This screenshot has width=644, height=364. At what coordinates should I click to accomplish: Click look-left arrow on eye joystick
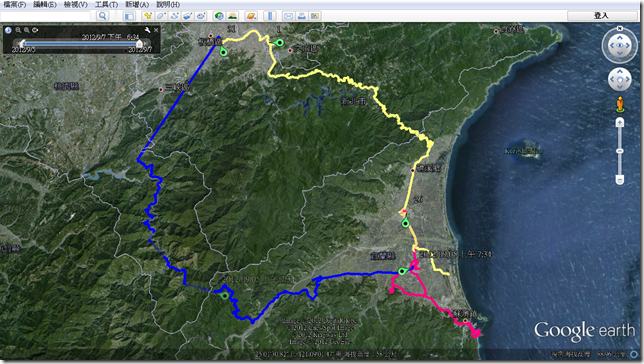pyautogui.click(x=612, y=45)
